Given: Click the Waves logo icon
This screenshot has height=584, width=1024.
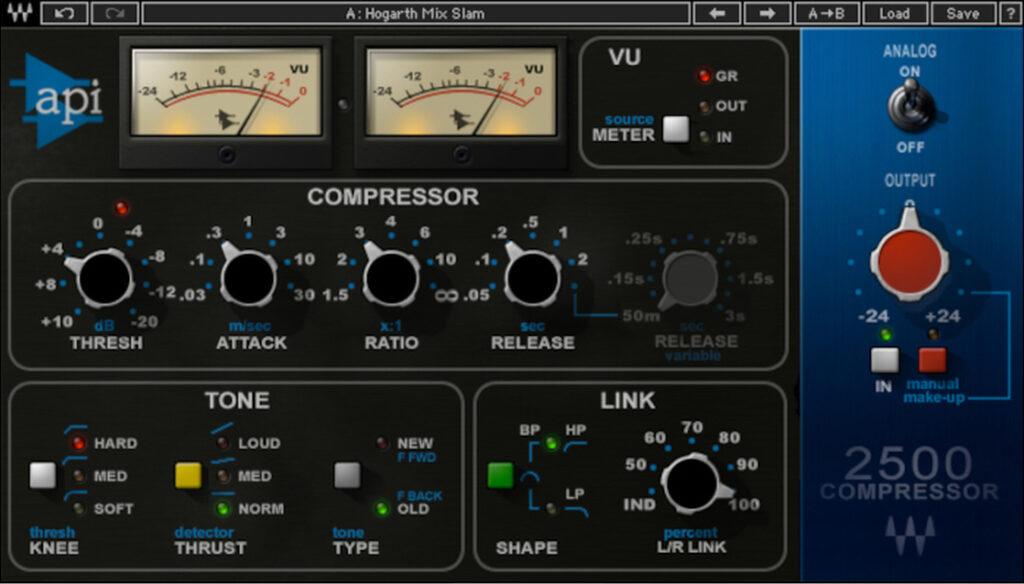Looking at the screenshot, I should tap(20, 12).
